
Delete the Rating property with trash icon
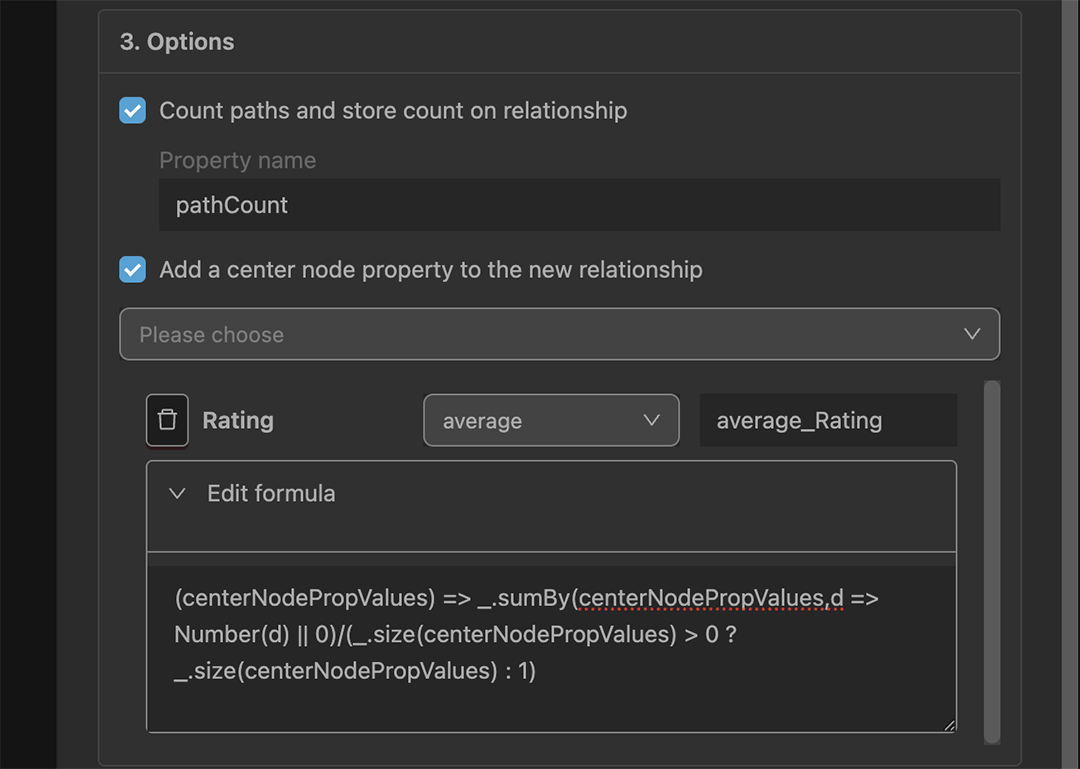[x=167, y=420]
